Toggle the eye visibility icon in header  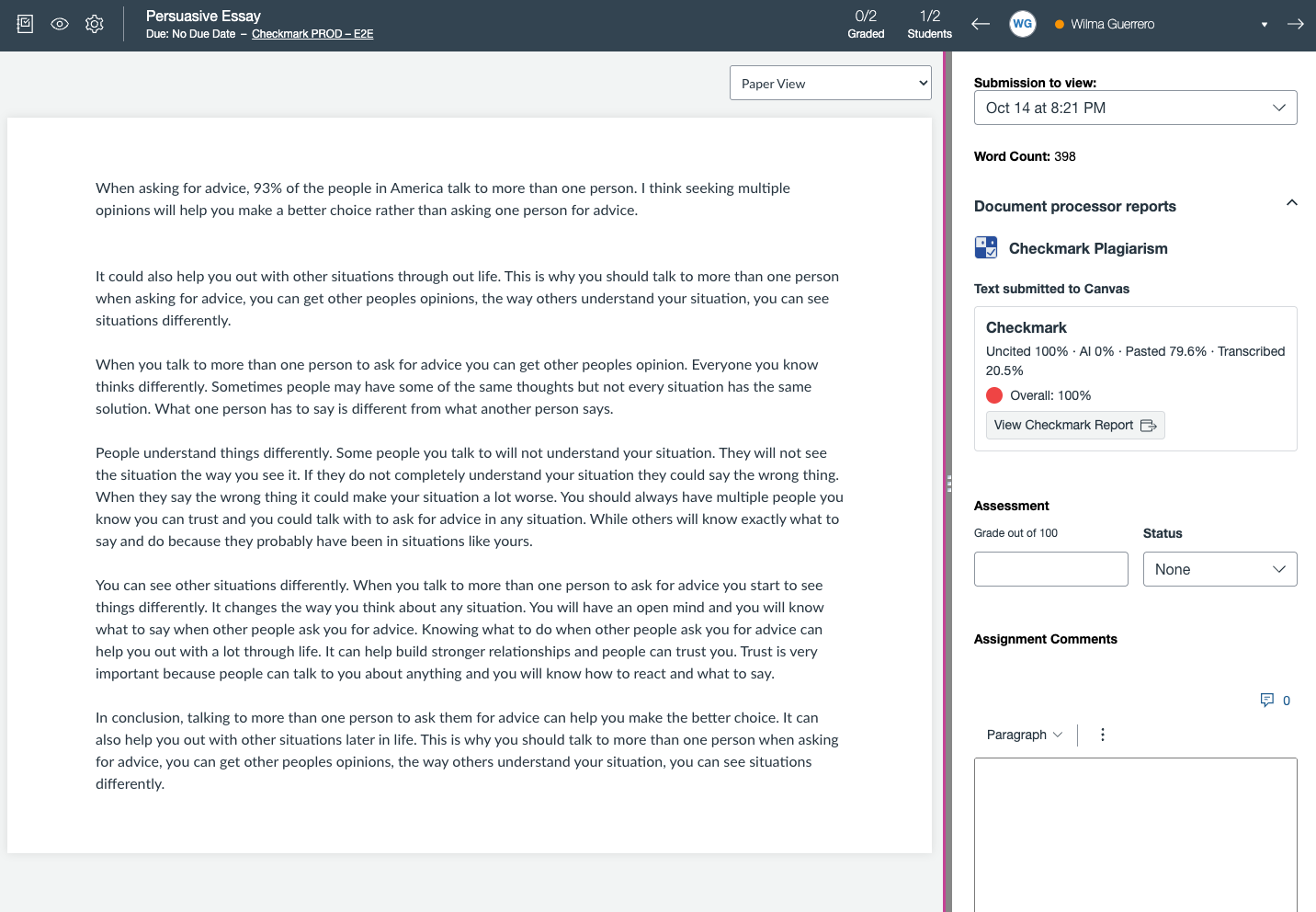pos(60,24)
